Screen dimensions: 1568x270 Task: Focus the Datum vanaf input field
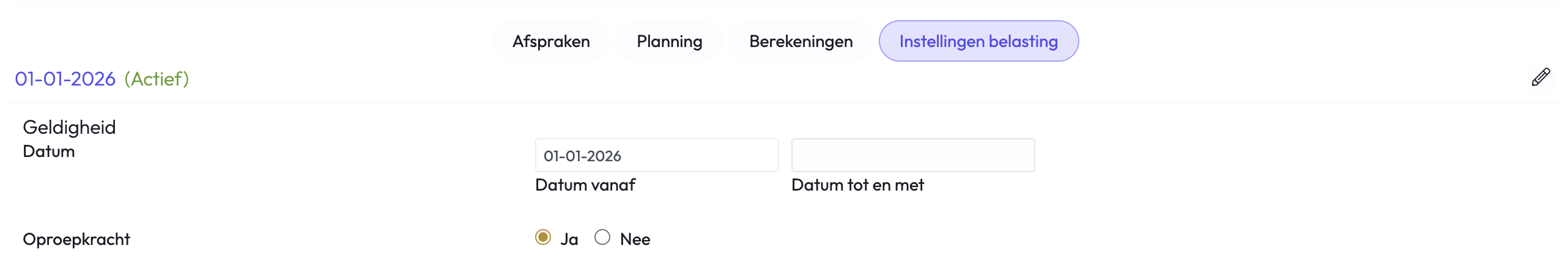click(656, 156)
